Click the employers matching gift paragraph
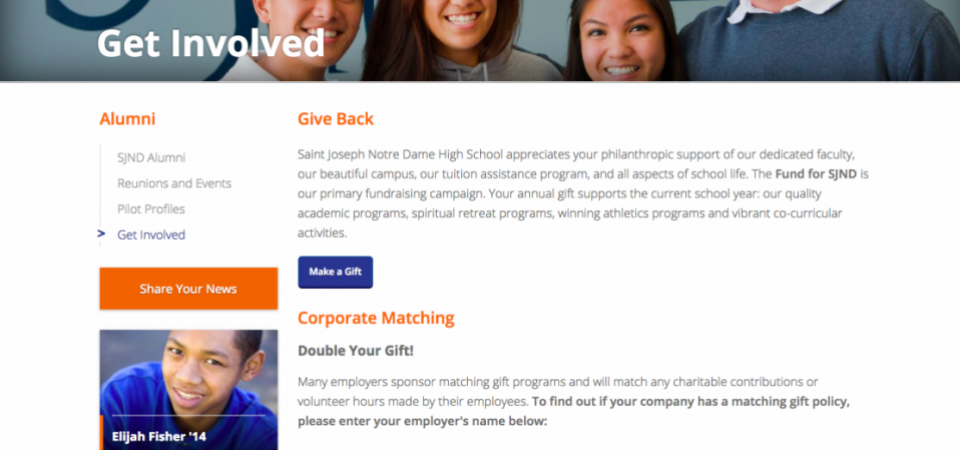960x450 pixels. tap(574, 402)
